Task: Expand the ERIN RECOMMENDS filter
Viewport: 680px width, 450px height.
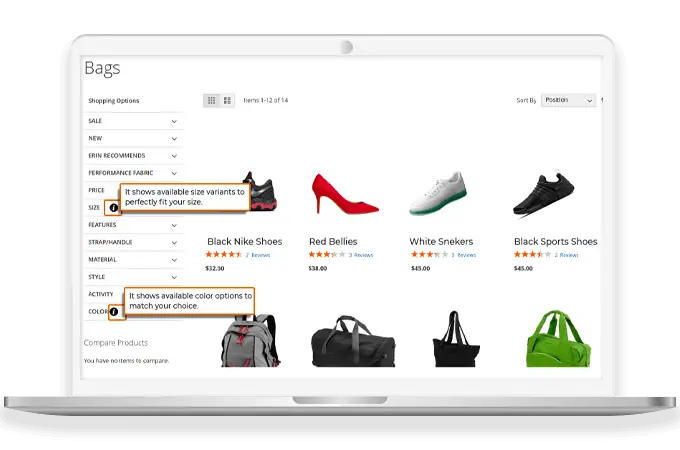Action: (134, 156)
